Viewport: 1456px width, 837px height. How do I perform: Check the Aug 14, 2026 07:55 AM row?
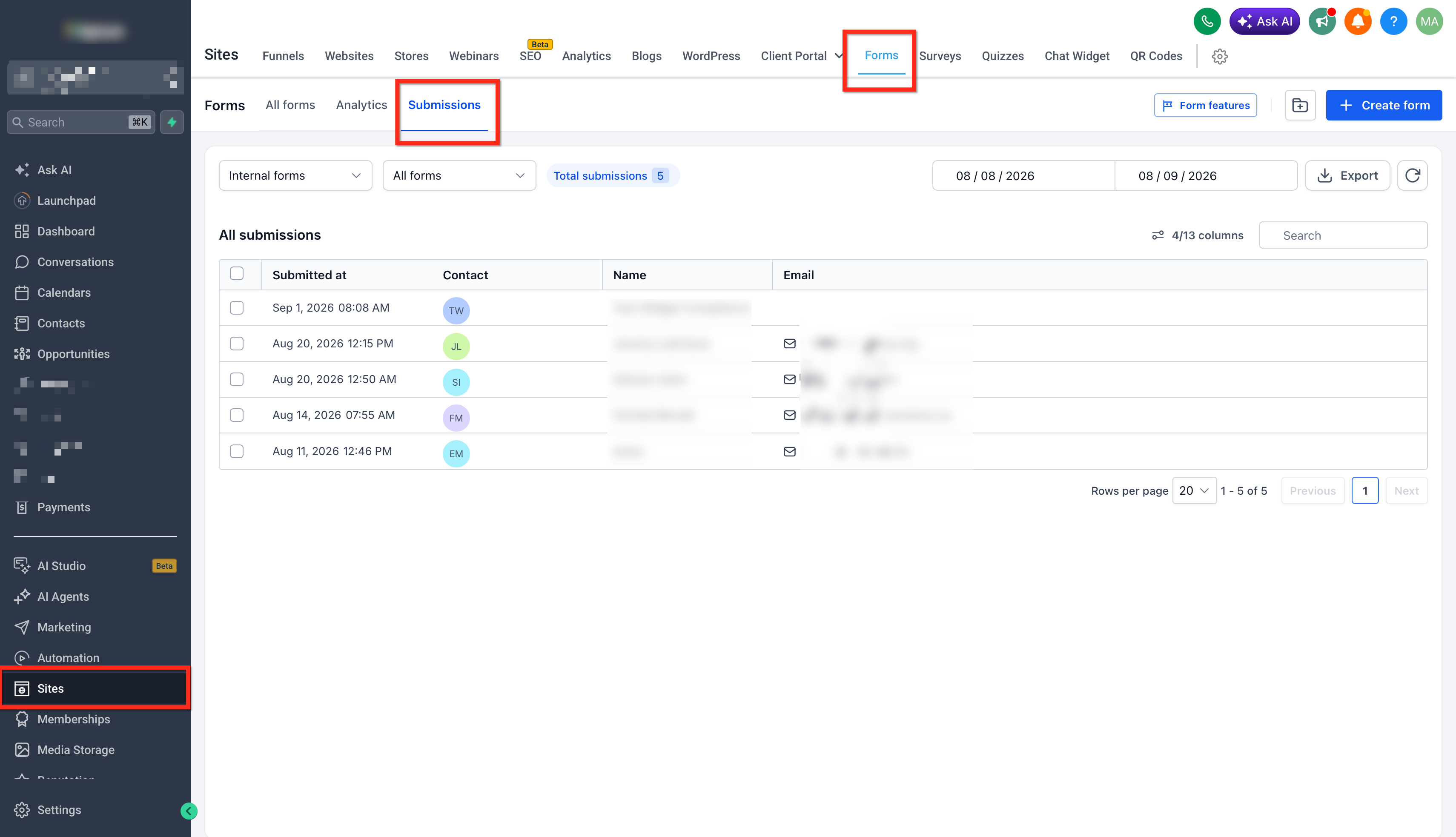pos(236,415)
